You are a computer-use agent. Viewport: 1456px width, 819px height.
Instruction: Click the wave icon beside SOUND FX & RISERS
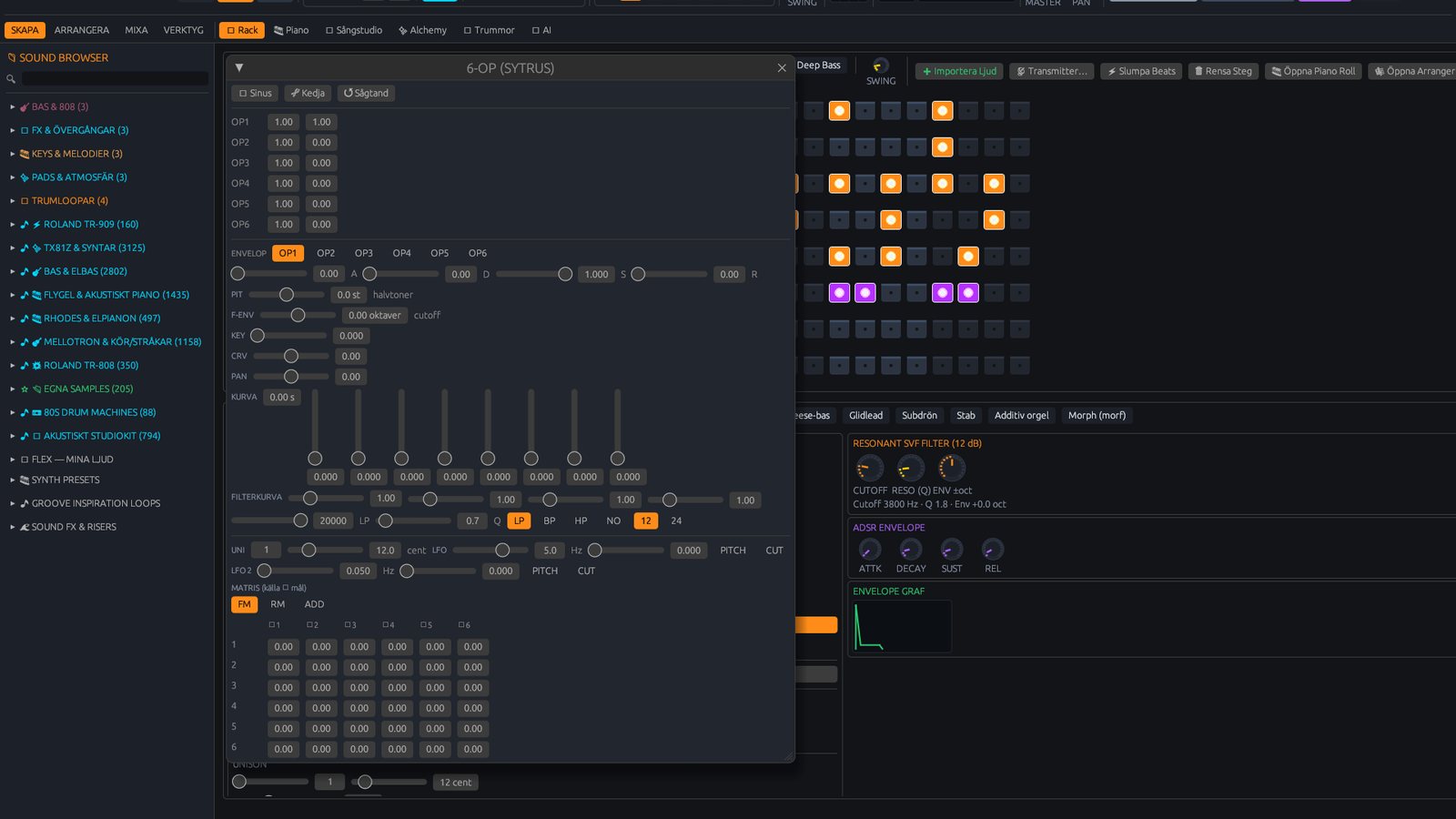point(25,527)
